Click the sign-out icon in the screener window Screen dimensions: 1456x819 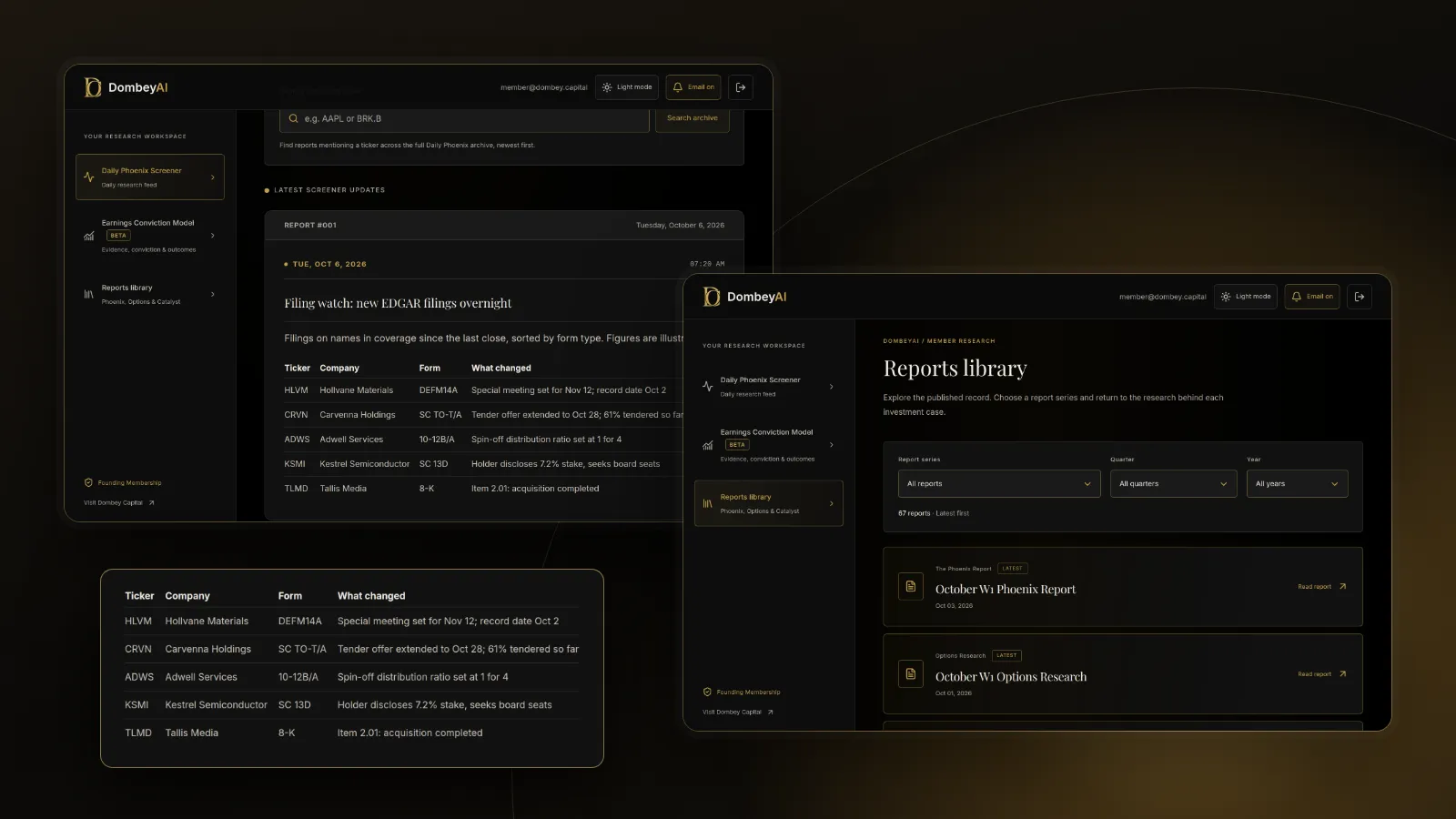pyautogui.click(x=741, y=87)
